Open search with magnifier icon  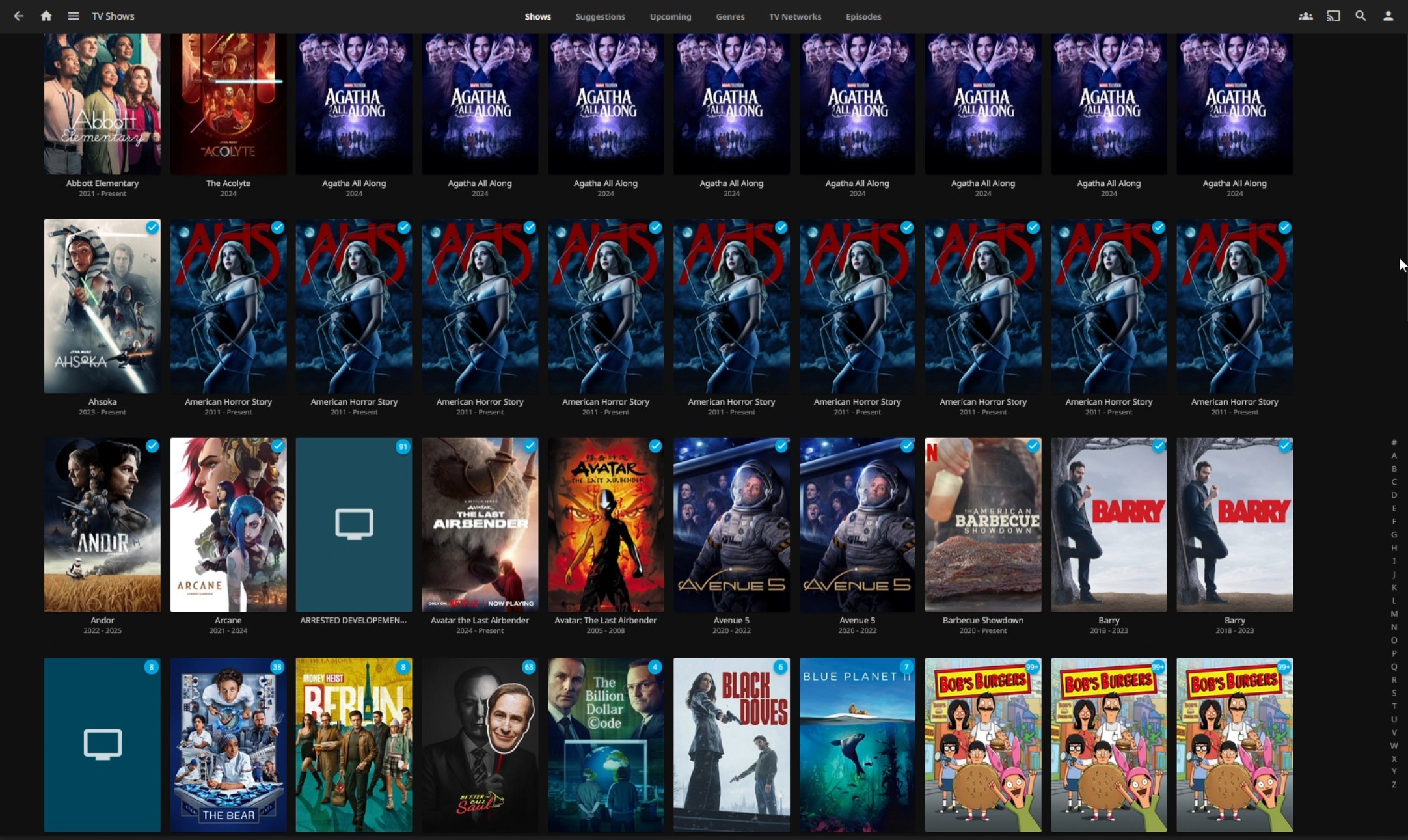coord(1361,16)
